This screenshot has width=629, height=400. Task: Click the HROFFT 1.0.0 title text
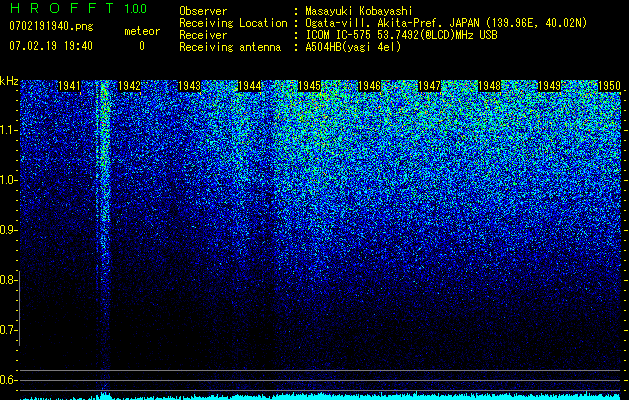pos(78,8)
